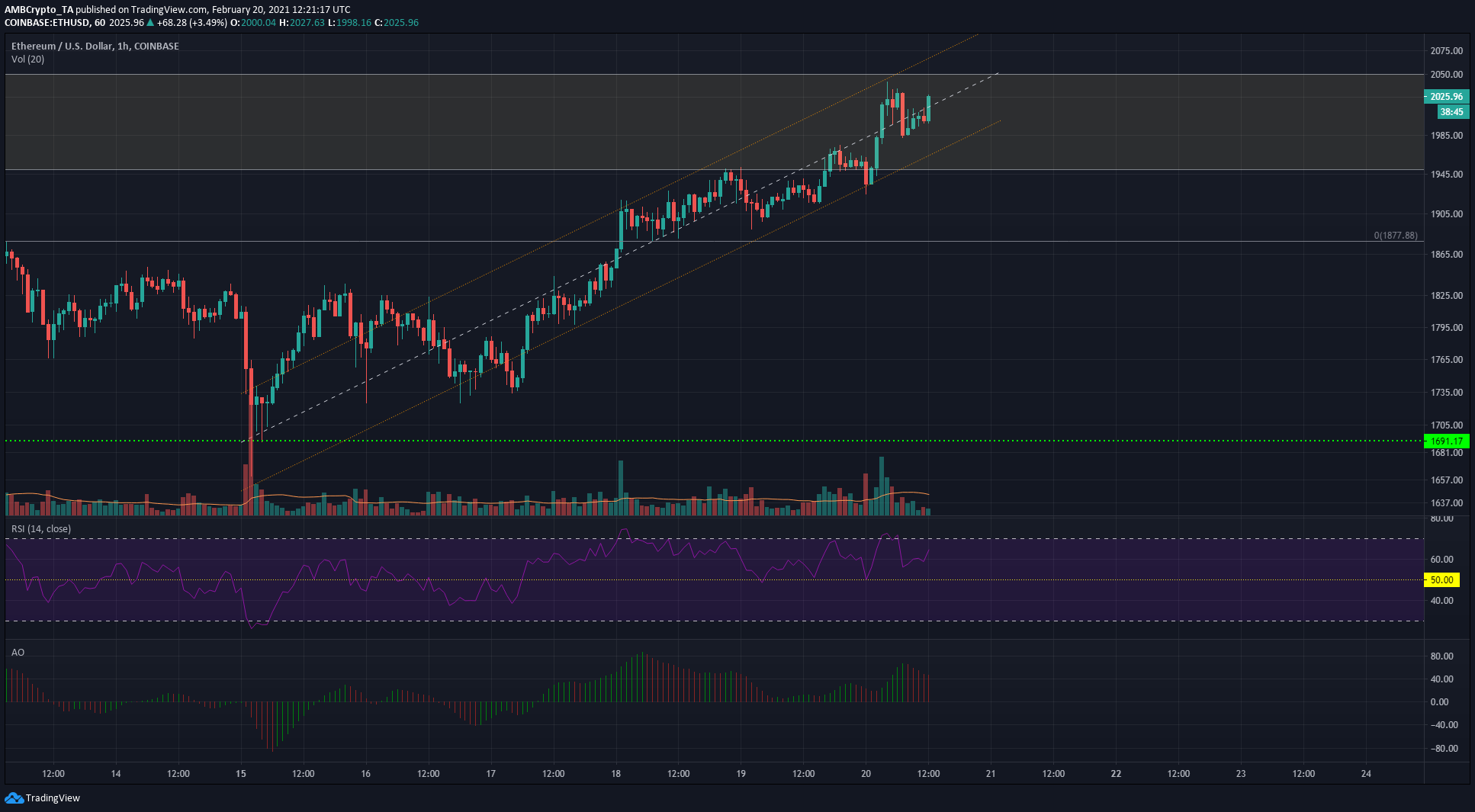
Task: Select the AO indicator label
Action: pyautogui.click(x=18, y=653)
